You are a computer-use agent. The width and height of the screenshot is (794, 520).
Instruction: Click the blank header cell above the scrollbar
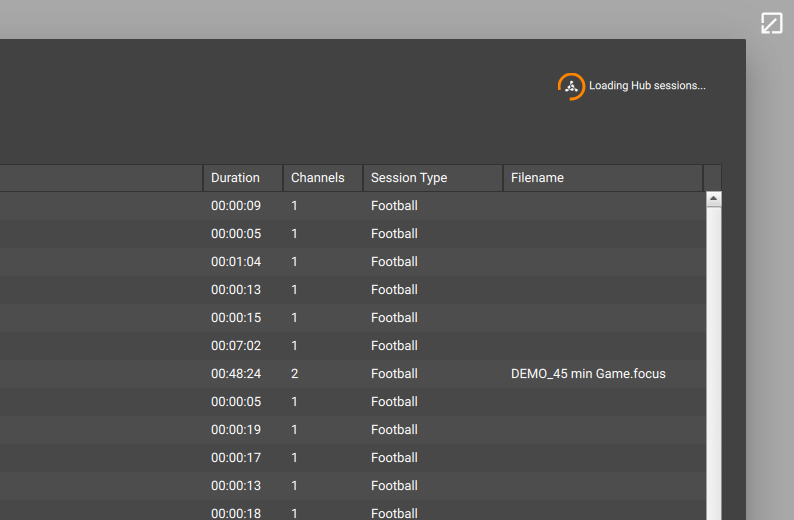712,178
